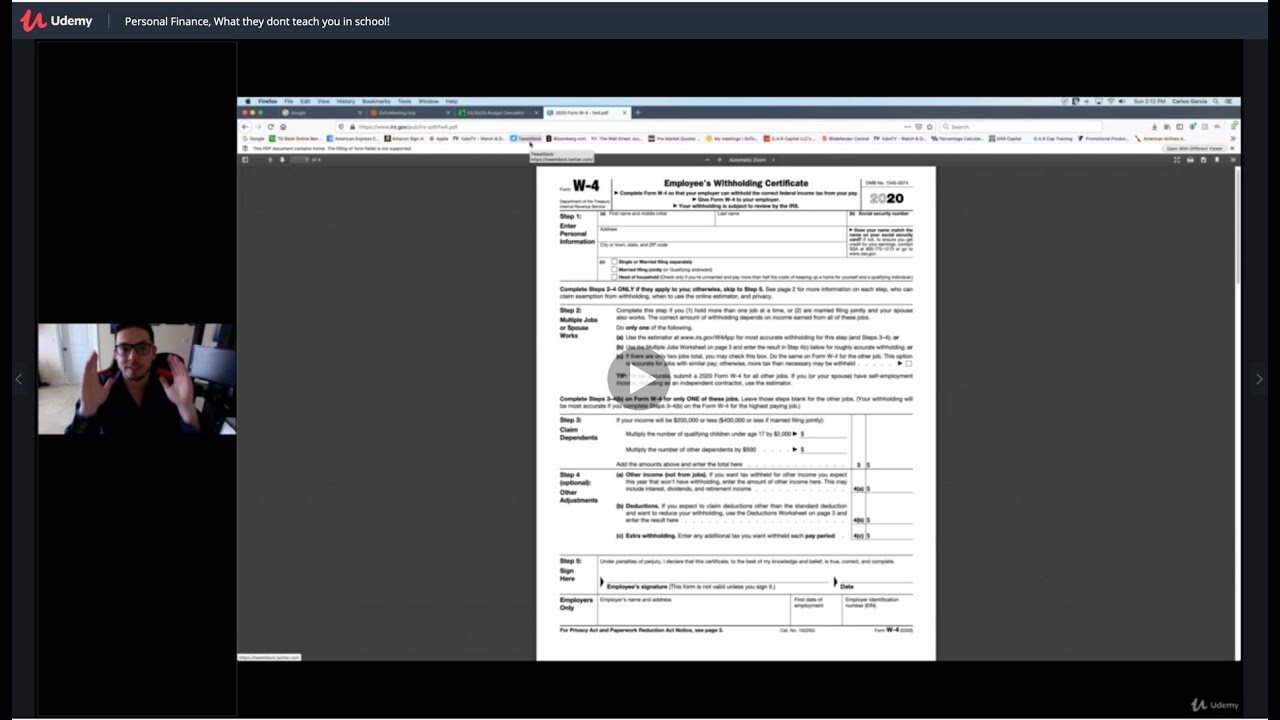Bookmark this page with the star icon

(929, 127)
